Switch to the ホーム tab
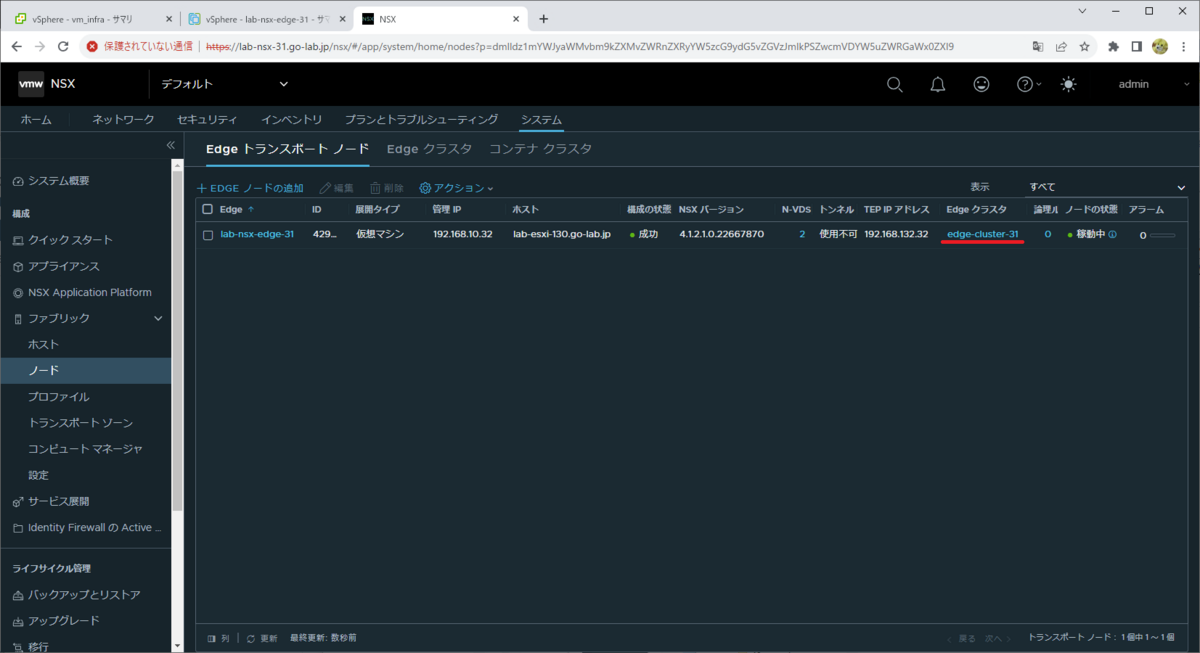The width and height of the screenshot is (1200, 653). (x=36, y=120)
